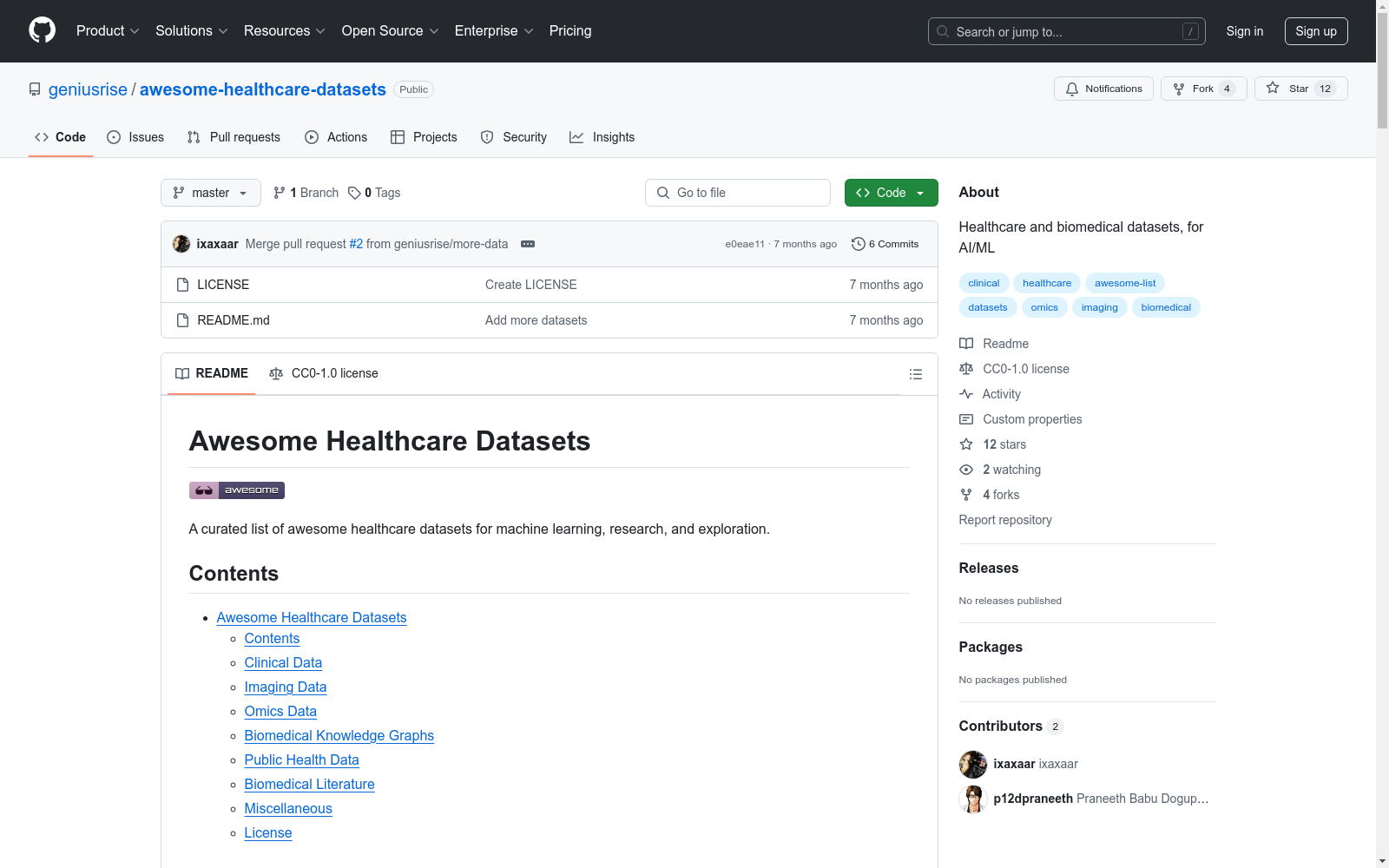Image resolution: width=1389 pixels, height=868 pixels.
Task: Select the omics topic tag
Action: (1044, 307)
